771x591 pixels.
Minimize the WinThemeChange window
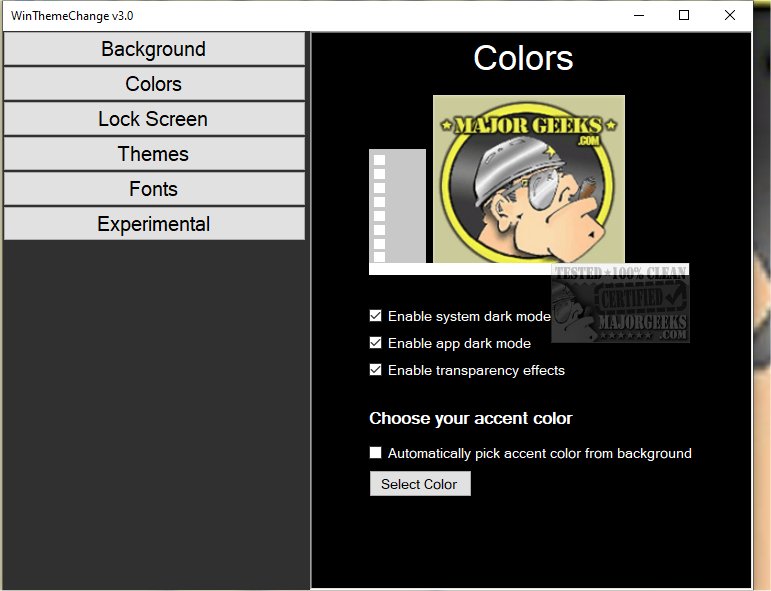point(639,16)
